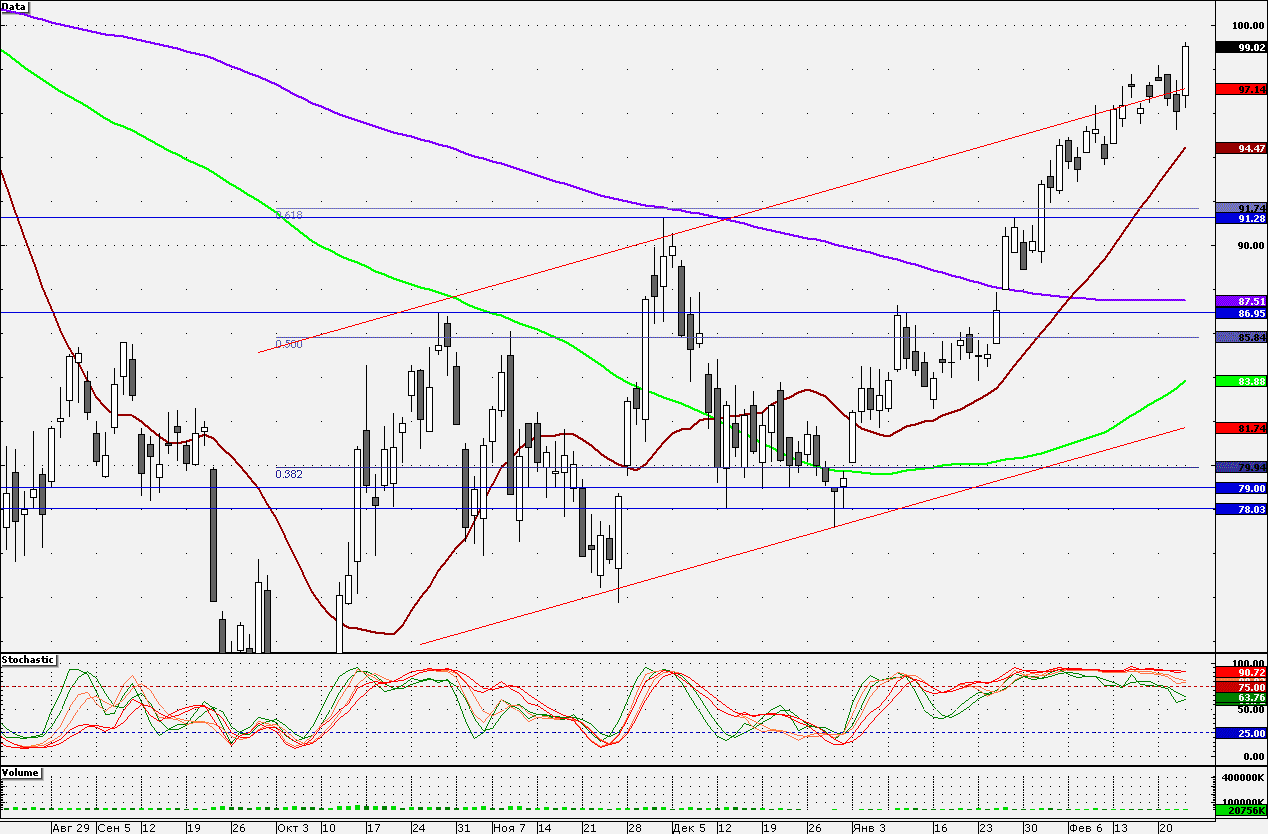Click the 14 date label after Ноя 7
The width and height of the screenshot is (1268, 834).
pos(544,828)
